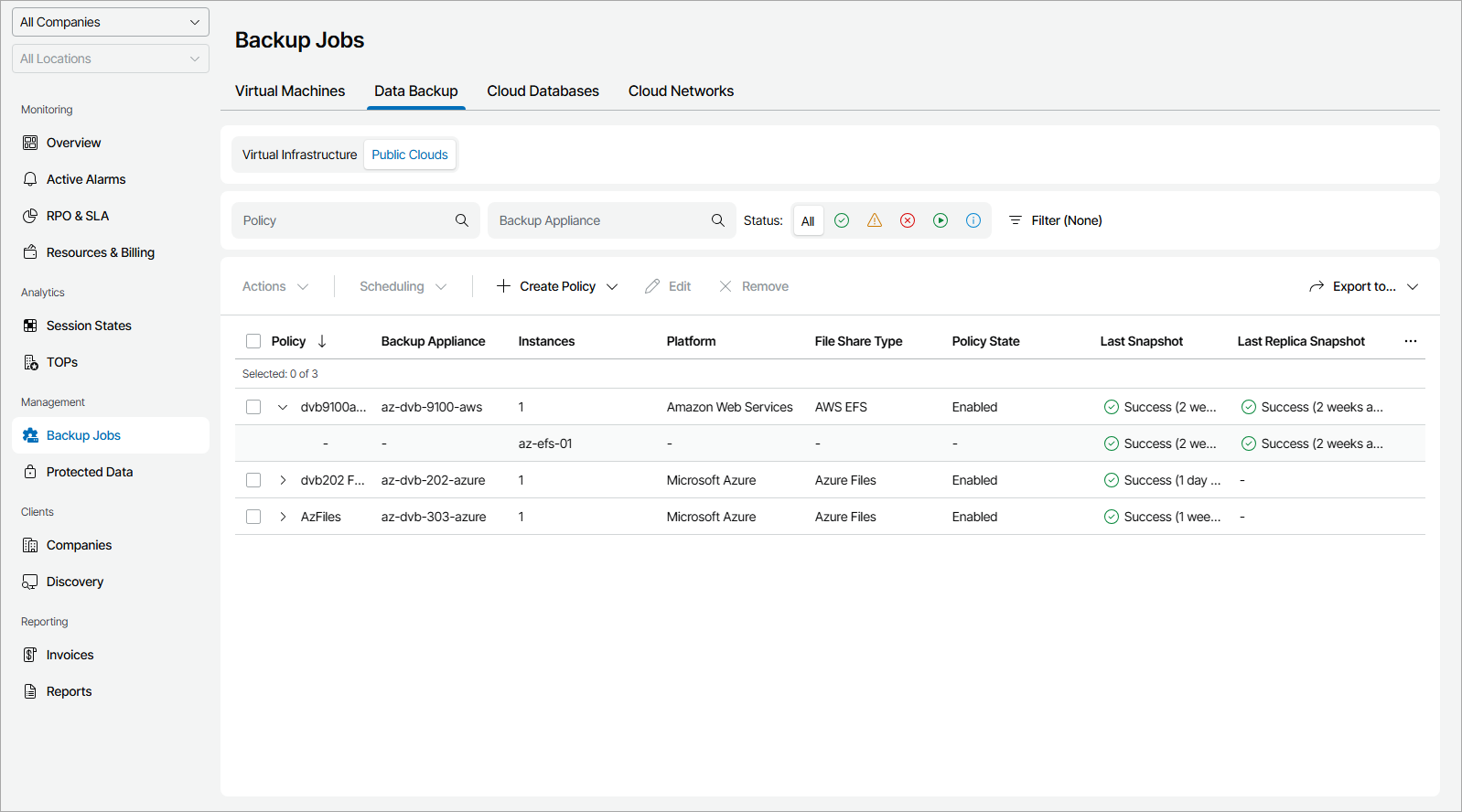The image size is (1462, 812).
Task: Click the AWS EFS file share cell
Action: point(841,407)
